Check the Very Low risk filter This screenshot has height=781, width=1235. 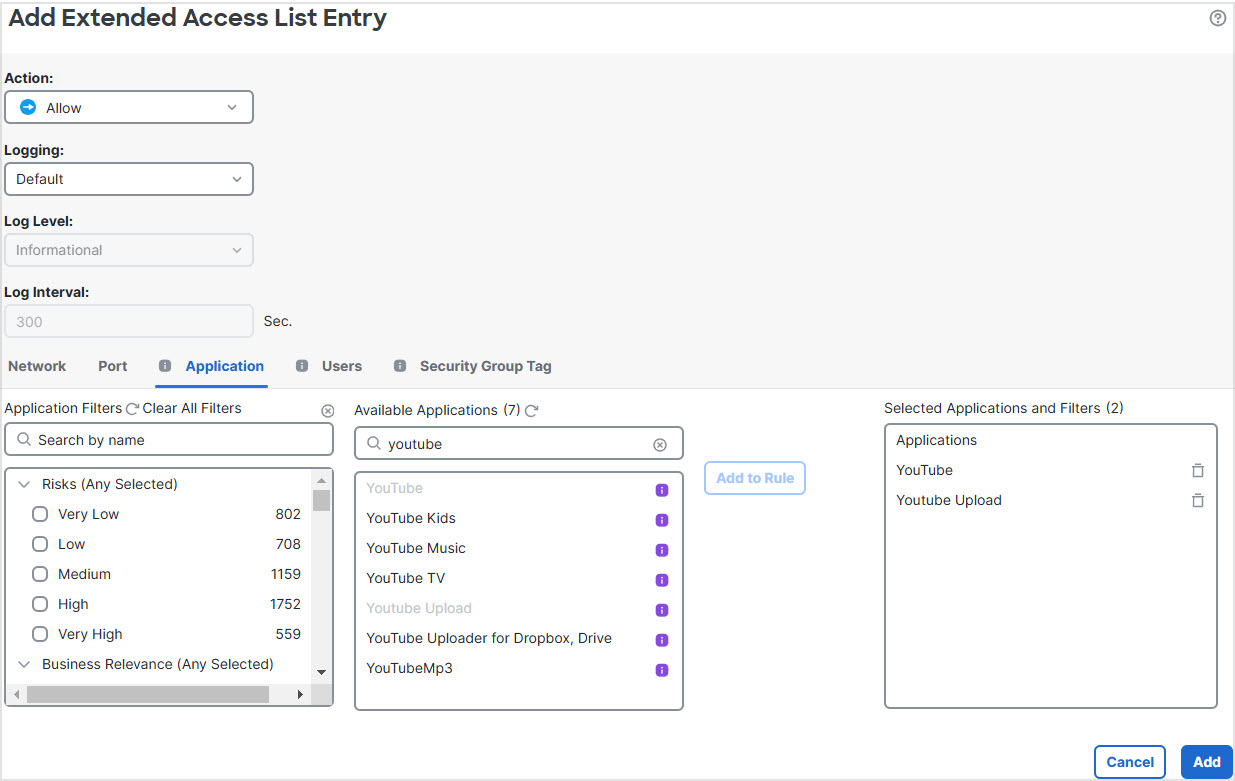[39, 514]
